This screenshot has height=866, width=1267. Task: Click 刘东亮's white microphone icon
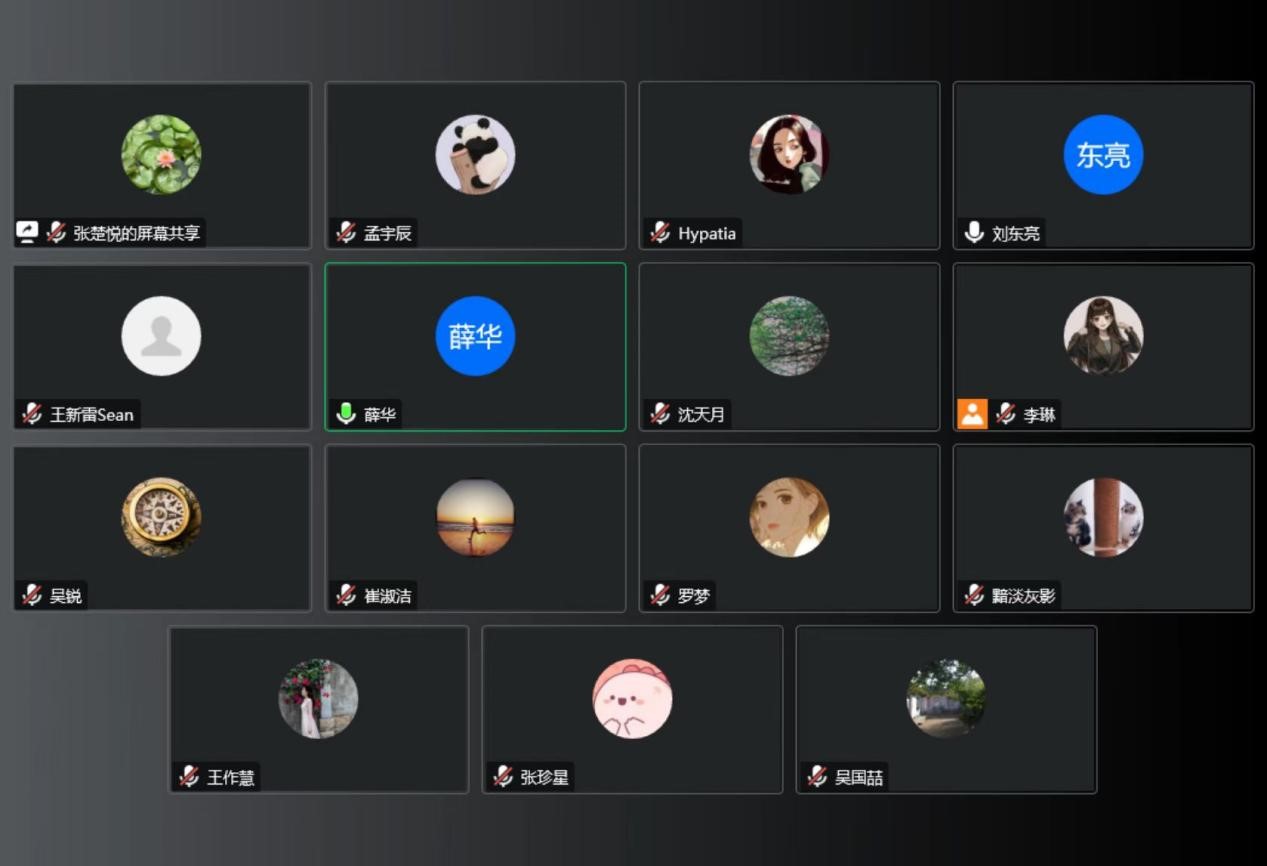click(974, 233)
